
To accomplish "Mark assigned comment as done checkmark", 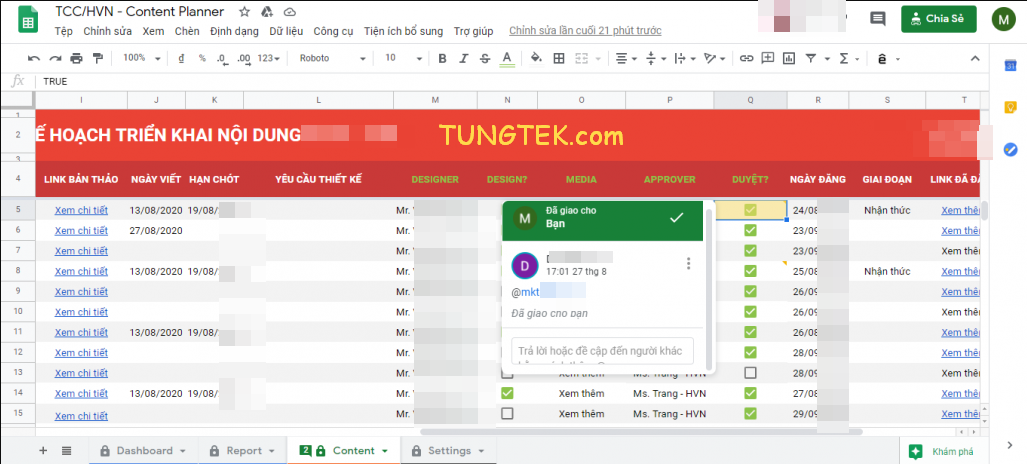I will tap(677, 218).
